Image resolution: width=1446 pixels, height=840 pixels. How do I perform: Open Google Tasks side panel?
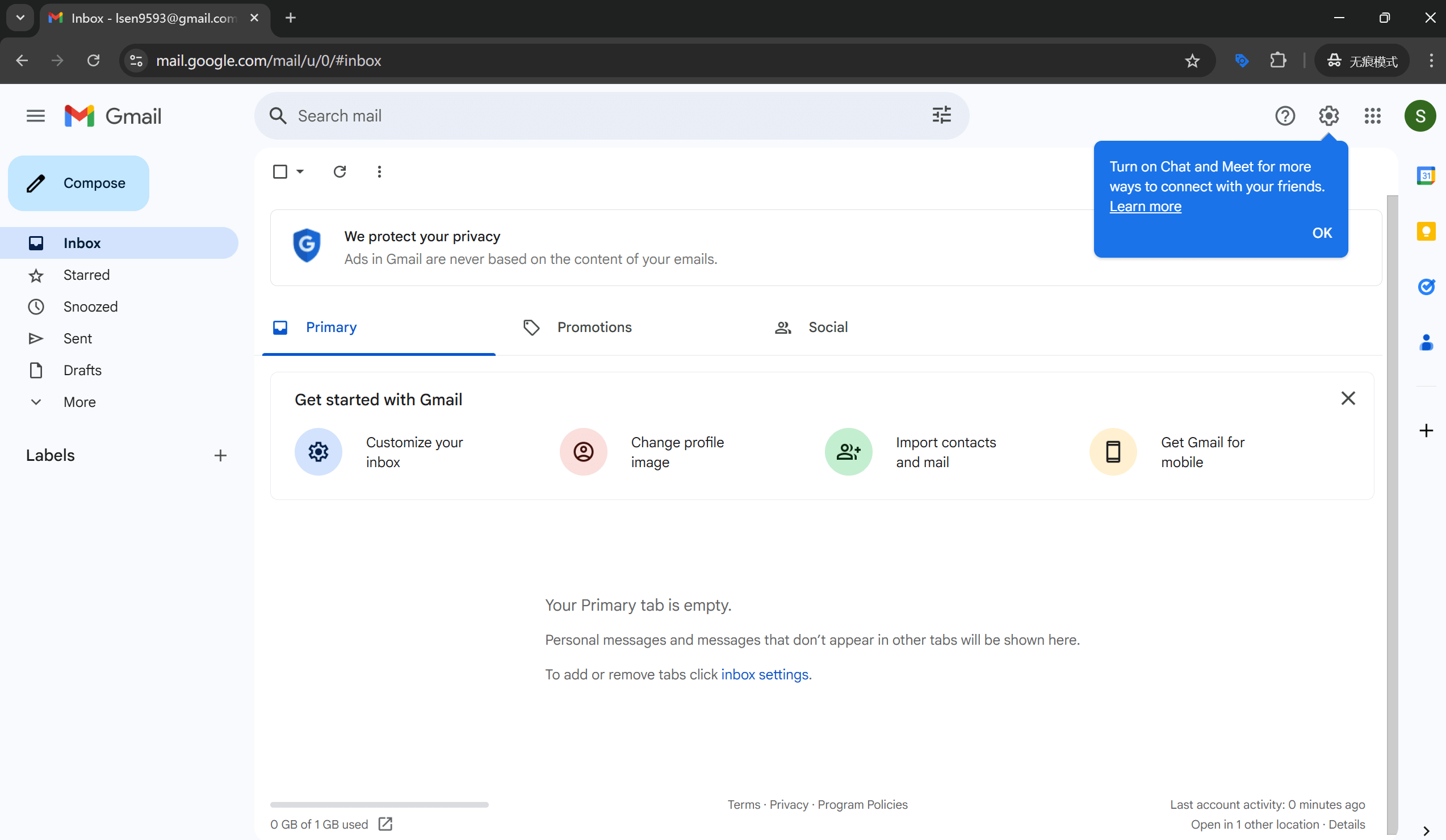(x=1427, y=287)
